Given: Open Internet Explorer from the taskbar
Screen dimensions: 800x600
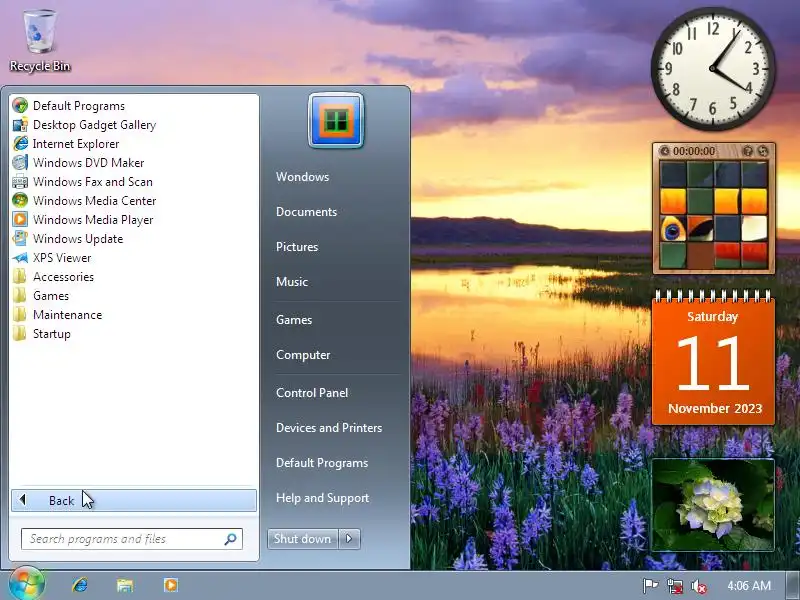Looking at the screenshot, I should pos(80,585).
